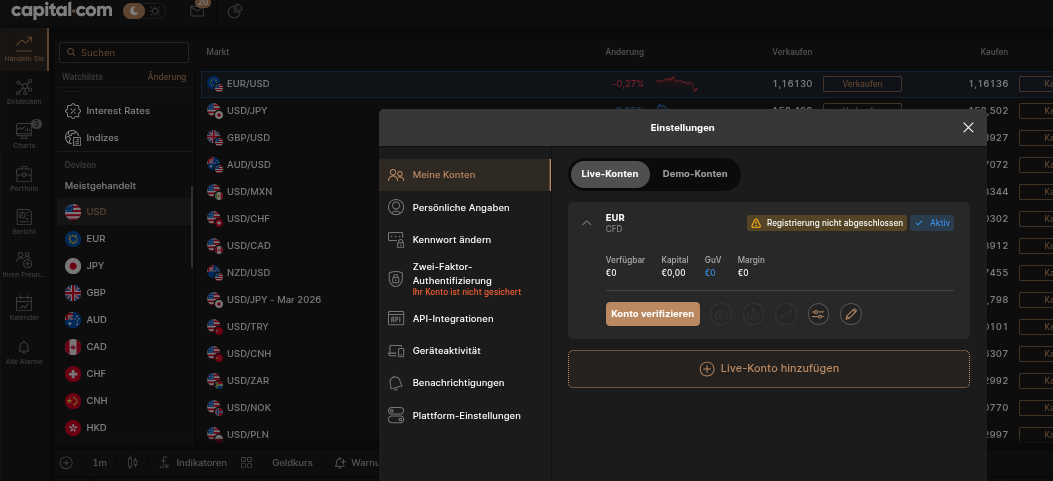The image size is (1053, 481).
Task: Click the Suchen search field
Action: pyautogui.click(x=124, y=52)
